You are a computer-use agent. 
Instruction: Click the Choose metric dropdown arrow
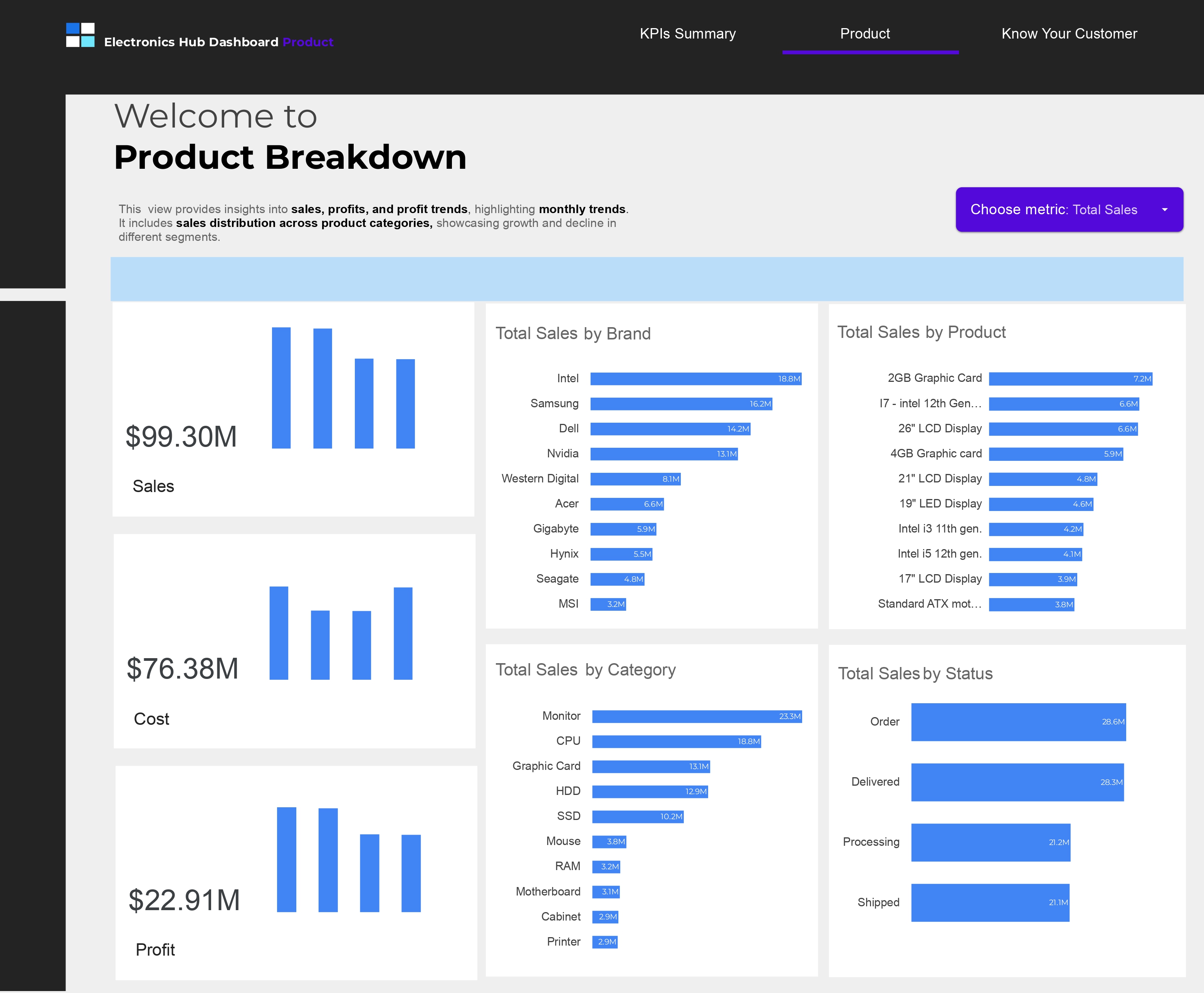point(1165,210)
